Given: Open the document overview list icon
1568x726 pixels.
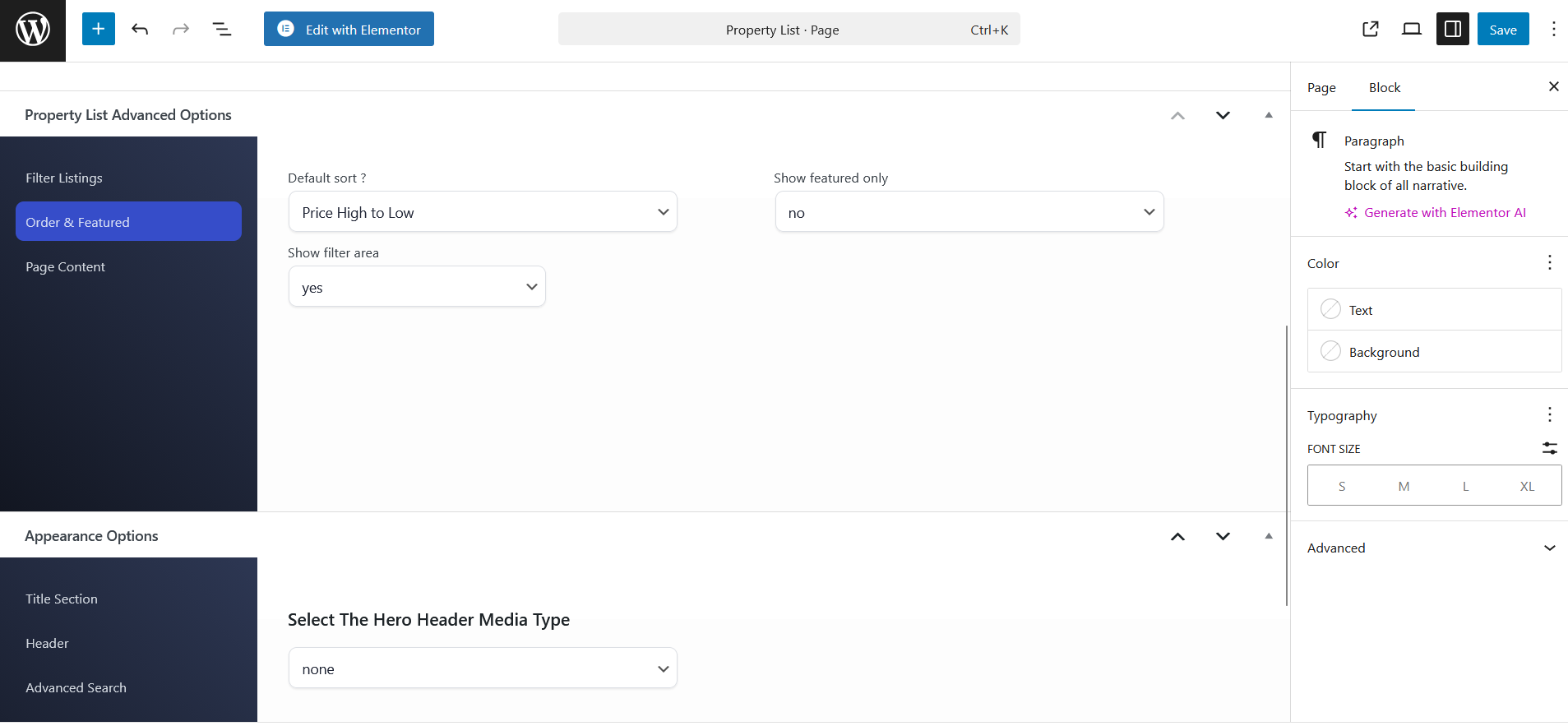Looking at the screenshot, I should 222,30.
